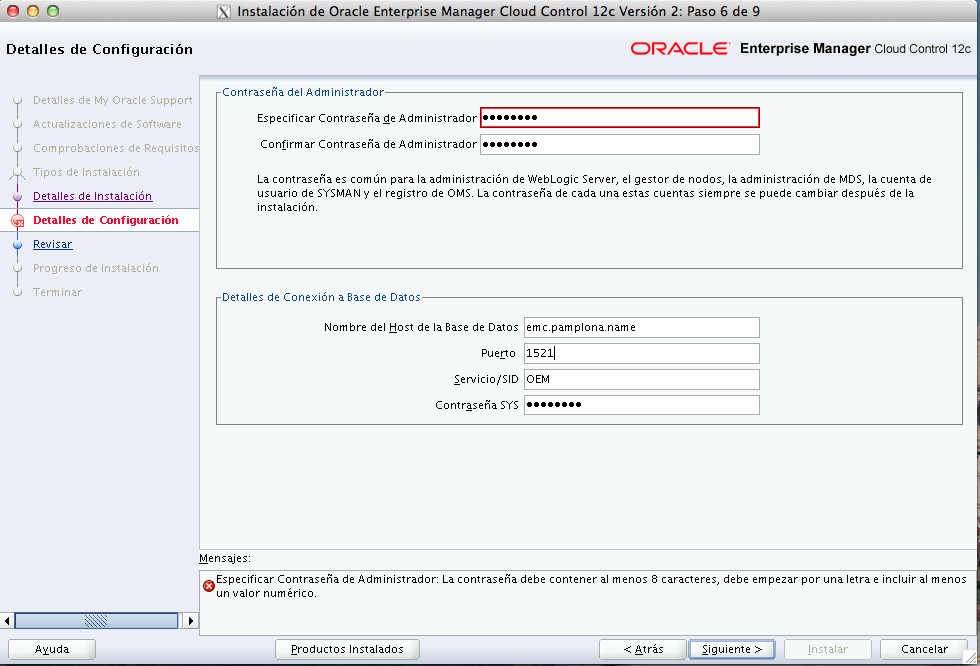Click the progress circle next to Terminar
This screenshot has height=666, width=980.
tap(15, 292)
